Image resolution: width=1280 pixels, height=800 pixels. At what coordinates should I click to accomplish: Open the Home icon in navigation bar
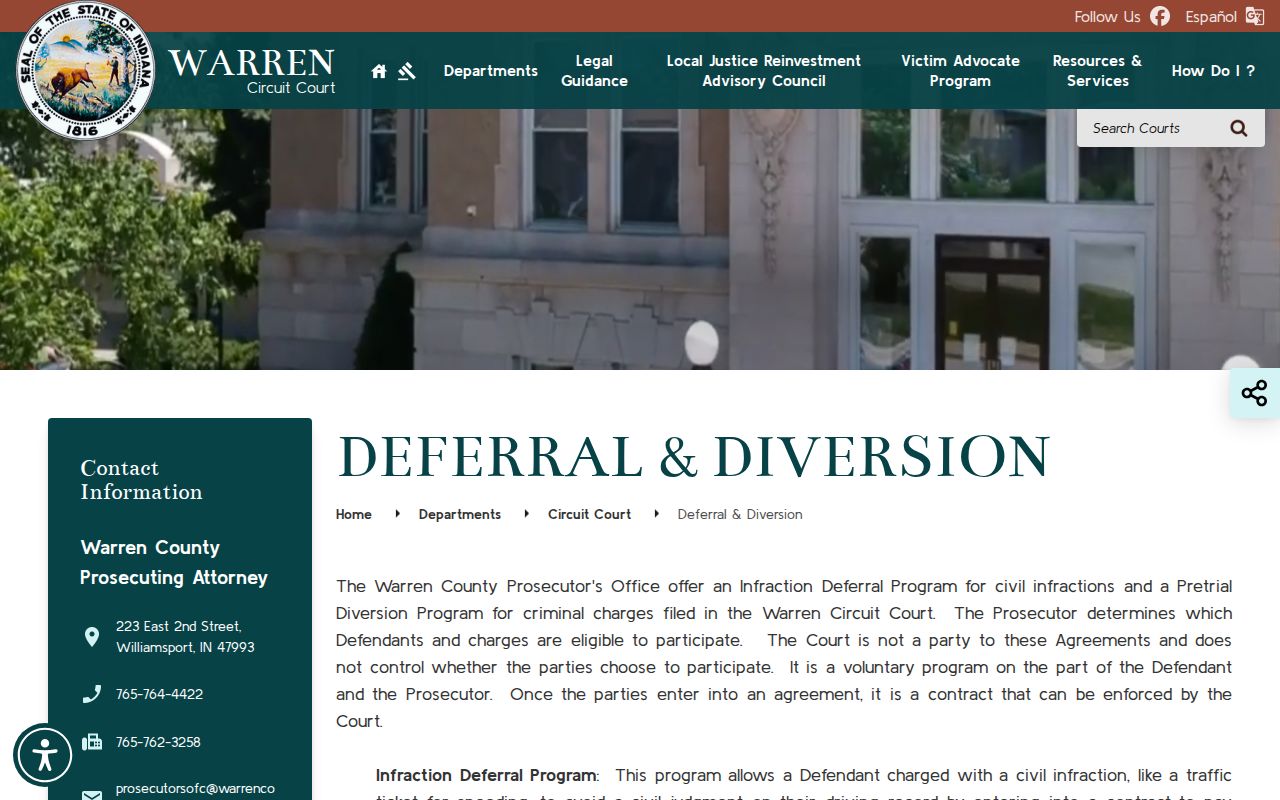379,71
